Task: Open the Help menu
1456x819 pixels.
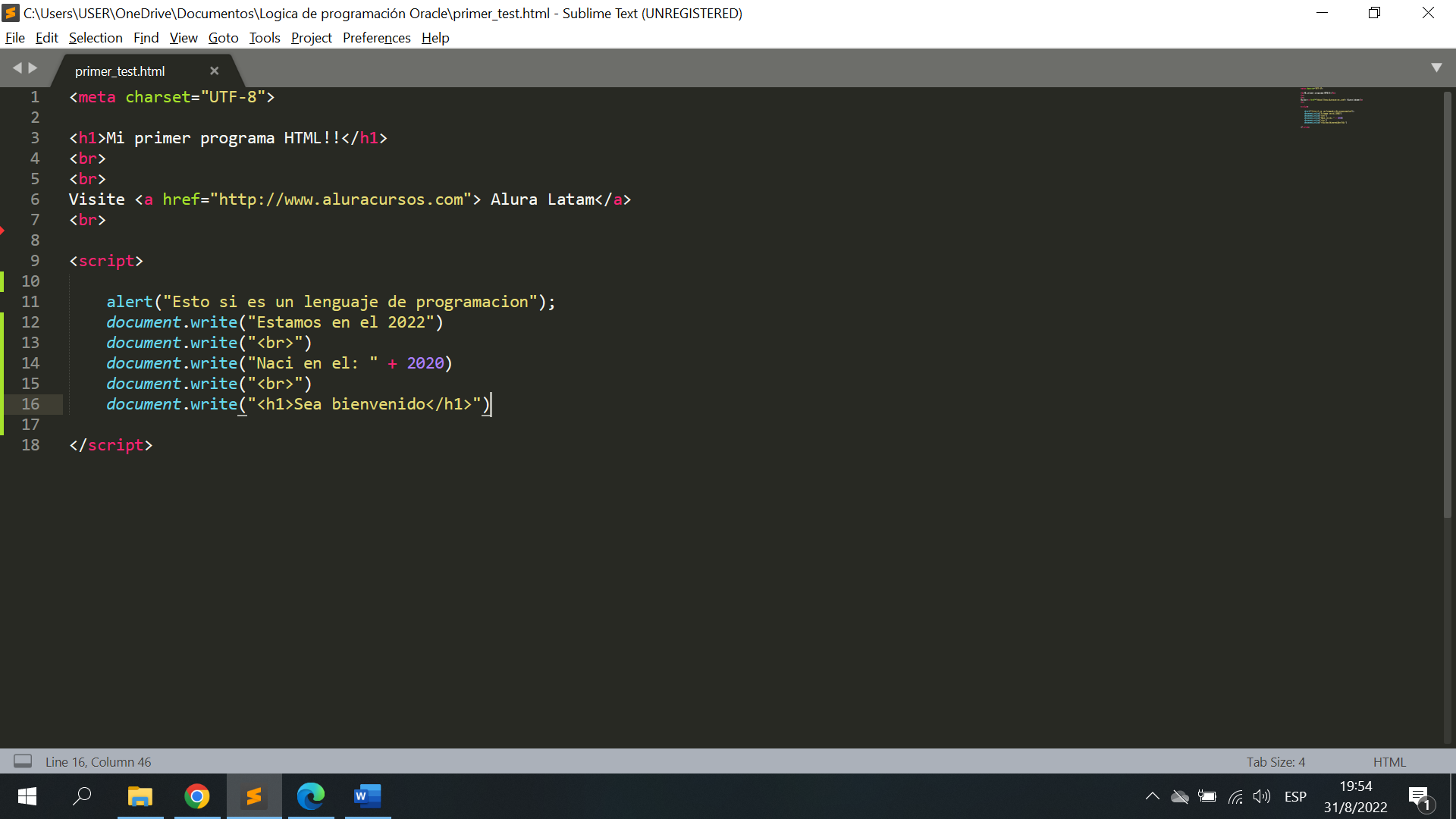Action: click(x=435, y=38)
